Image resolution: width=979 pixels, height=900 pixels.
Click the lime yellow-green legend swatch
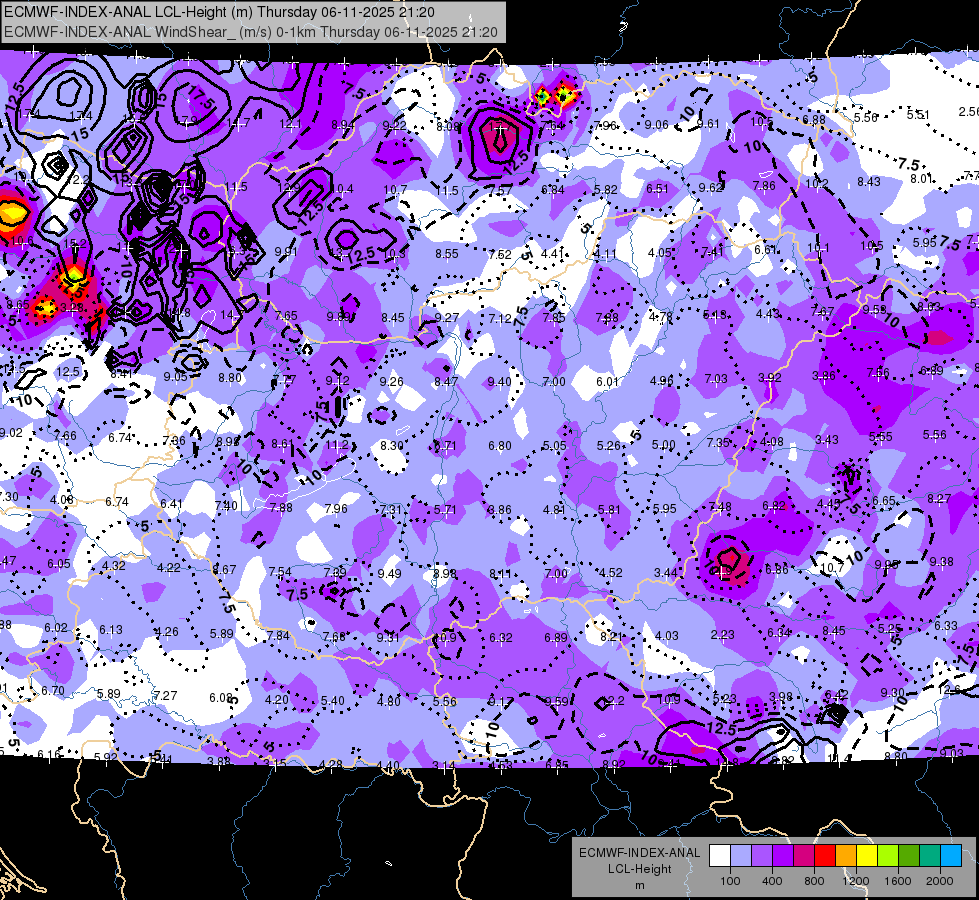pos(888,856)
